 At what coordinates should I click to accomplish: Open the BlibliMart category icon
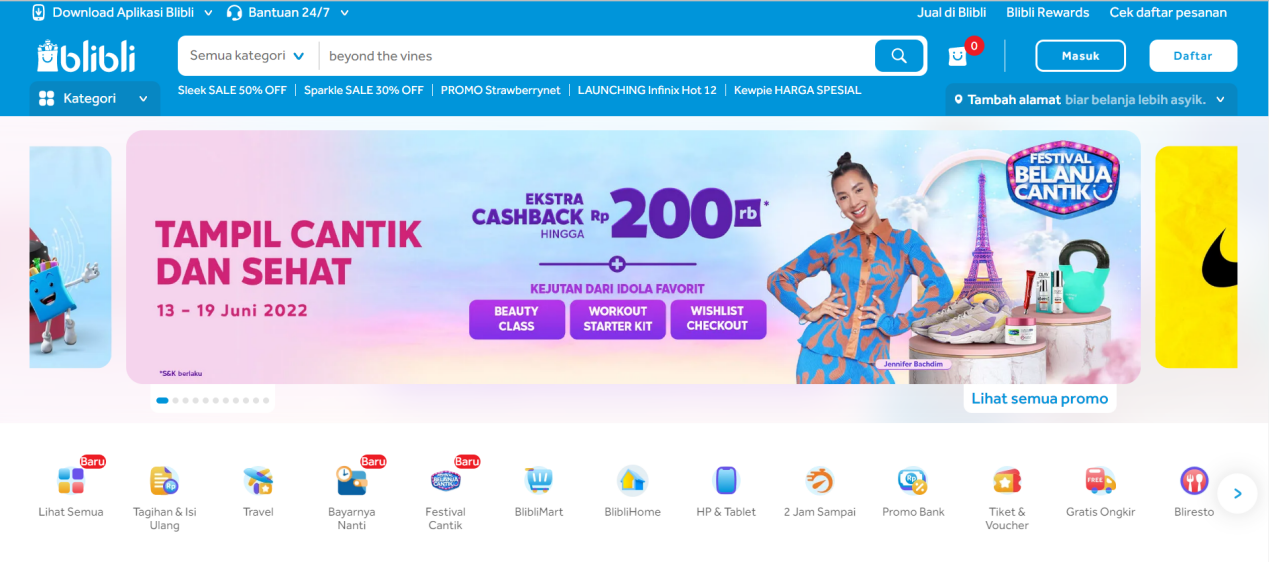click(x=539, y=482)
